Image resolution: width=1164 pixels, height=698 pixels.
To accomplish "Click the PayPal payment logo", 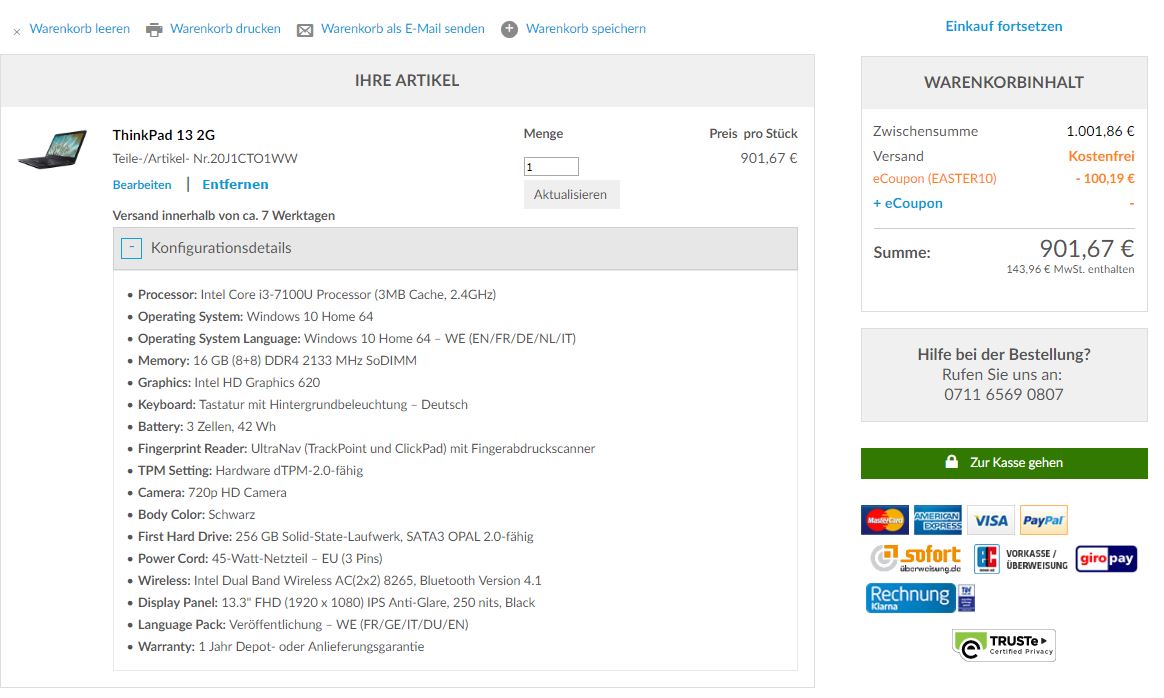I will 1044,520.
